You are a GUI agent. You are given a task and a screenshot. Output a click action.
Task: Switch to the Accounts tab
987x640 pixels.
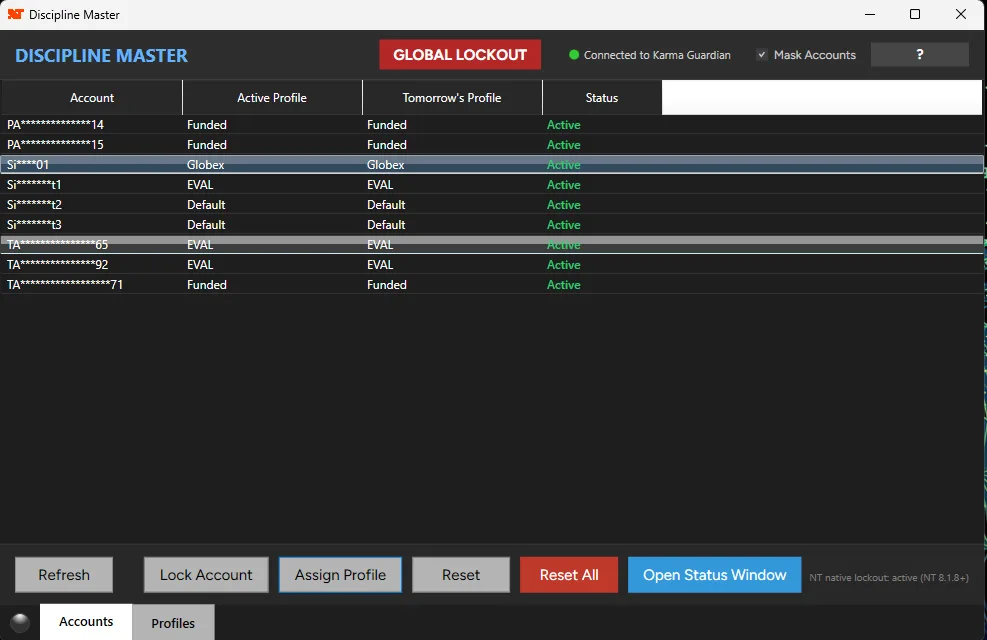point(86,622)
